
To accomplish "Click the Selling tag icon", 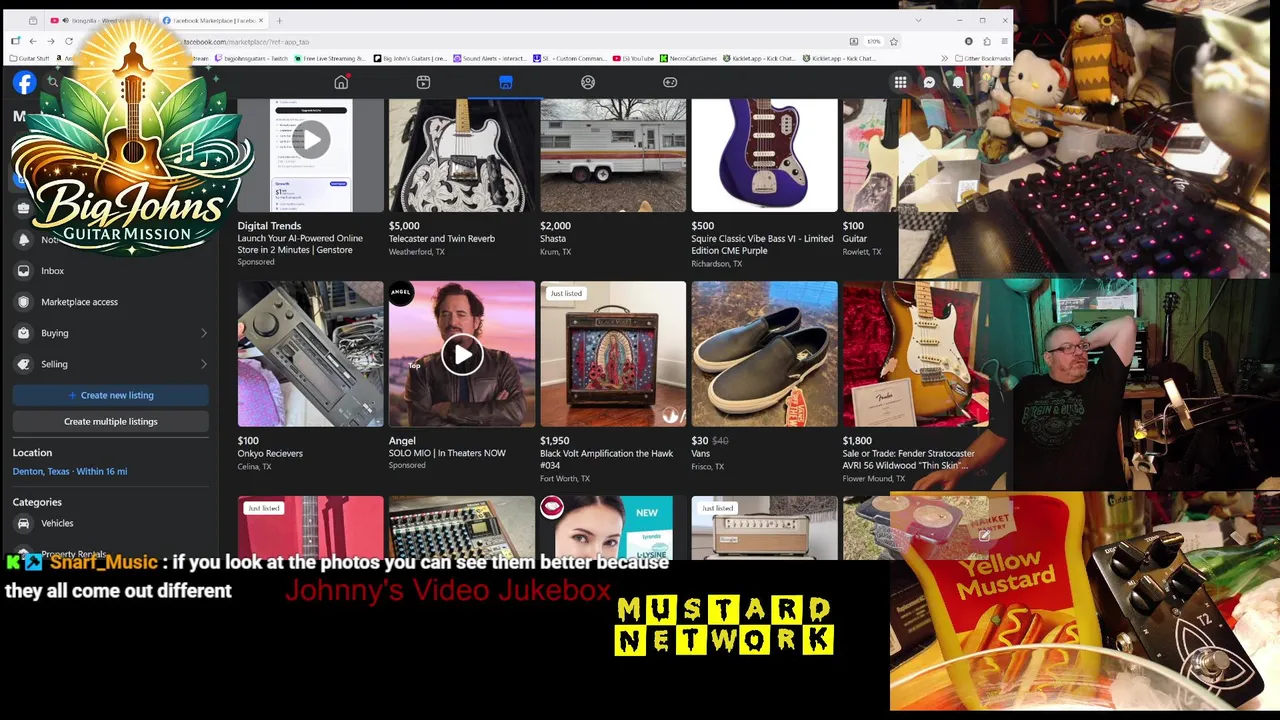I will click(24, 364).
